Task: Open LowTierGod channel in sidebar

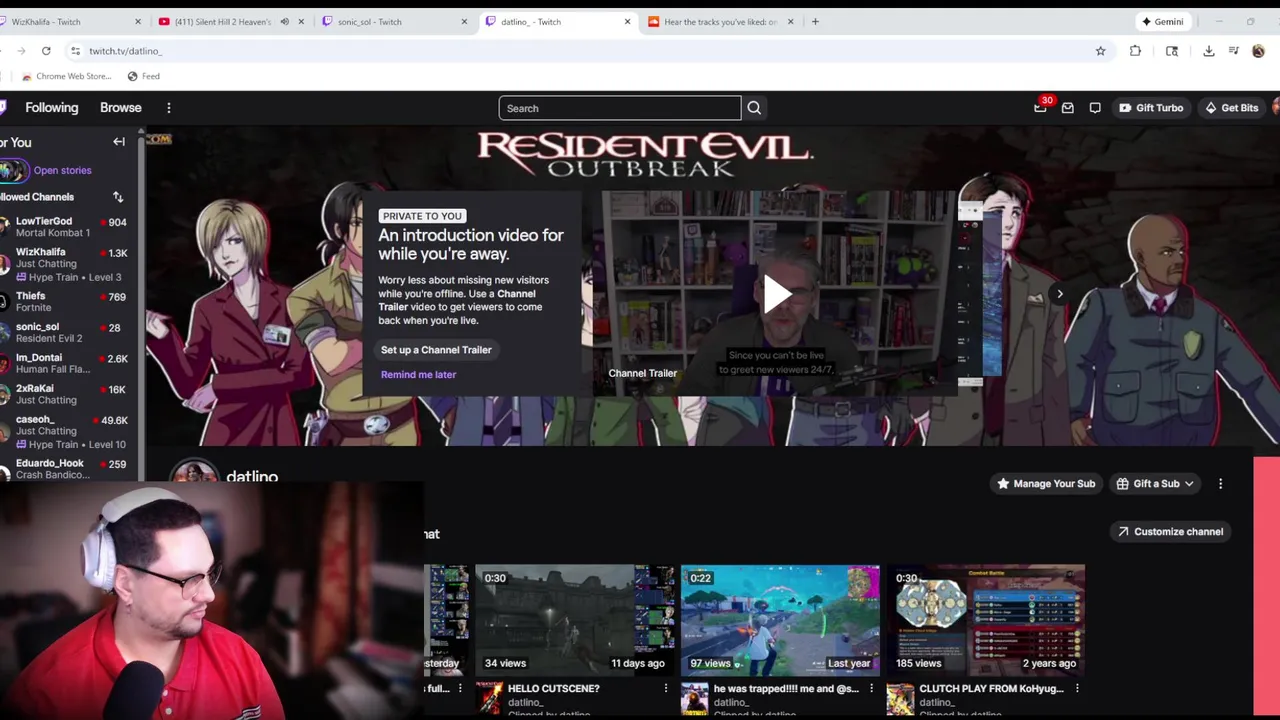Action: pos(64,227)
